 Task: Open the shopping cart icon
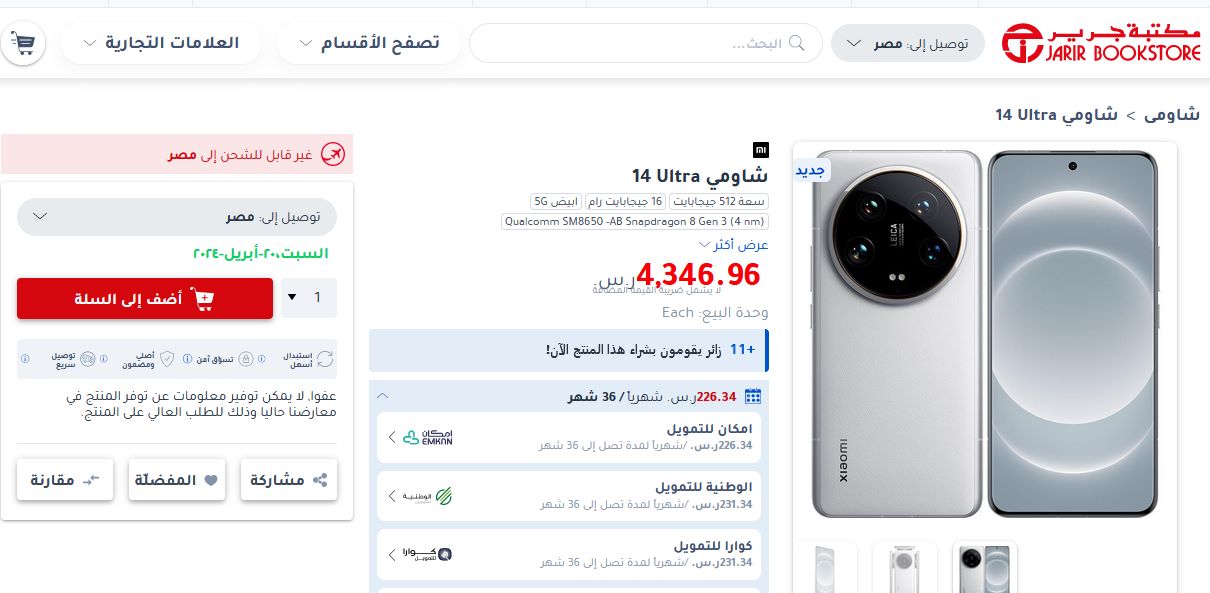point(22,43)
